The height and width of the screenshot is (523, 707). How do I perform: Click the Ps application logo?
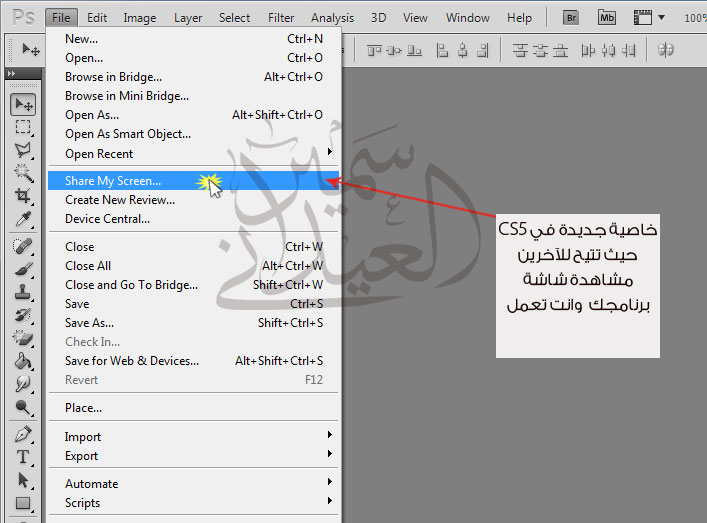point(23,18)
